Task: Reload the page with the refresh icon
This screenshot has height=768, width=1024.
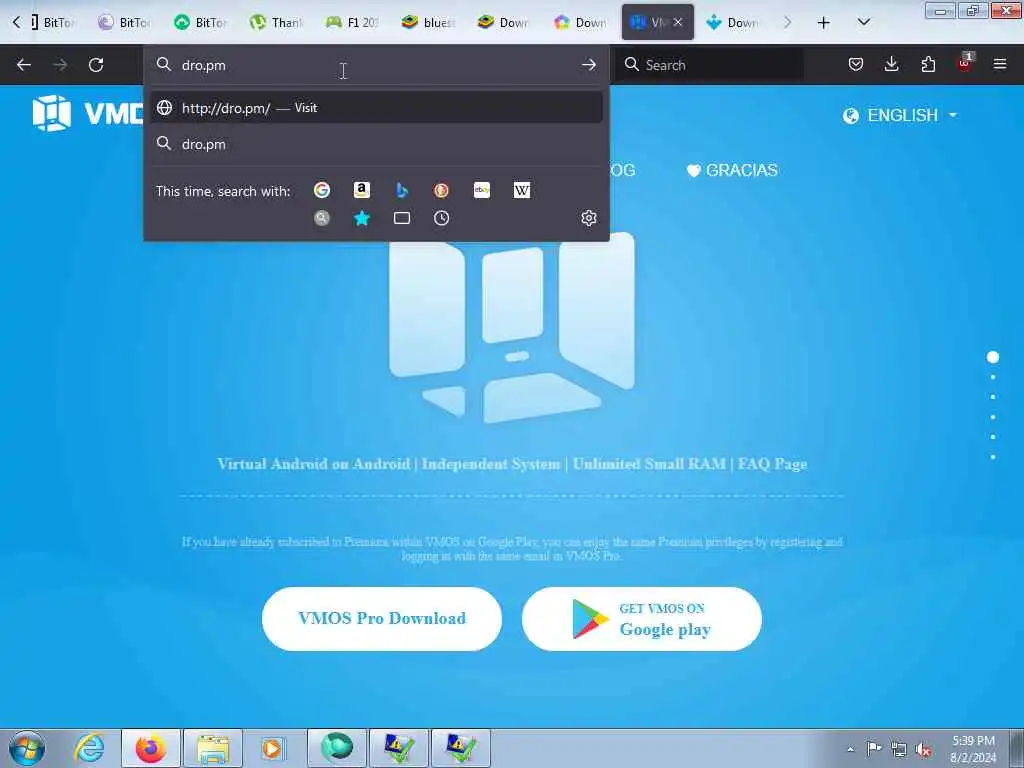Action: 96,65
